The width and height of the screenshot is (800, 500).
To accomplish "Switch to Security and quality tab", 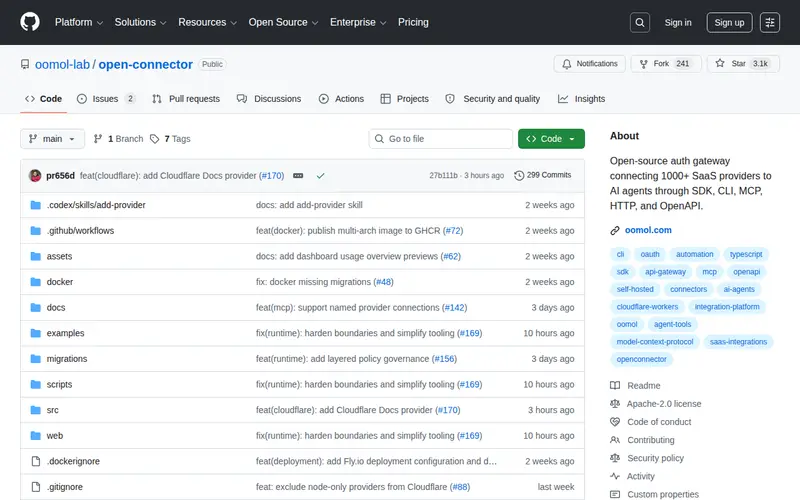I will click(493, 99).
